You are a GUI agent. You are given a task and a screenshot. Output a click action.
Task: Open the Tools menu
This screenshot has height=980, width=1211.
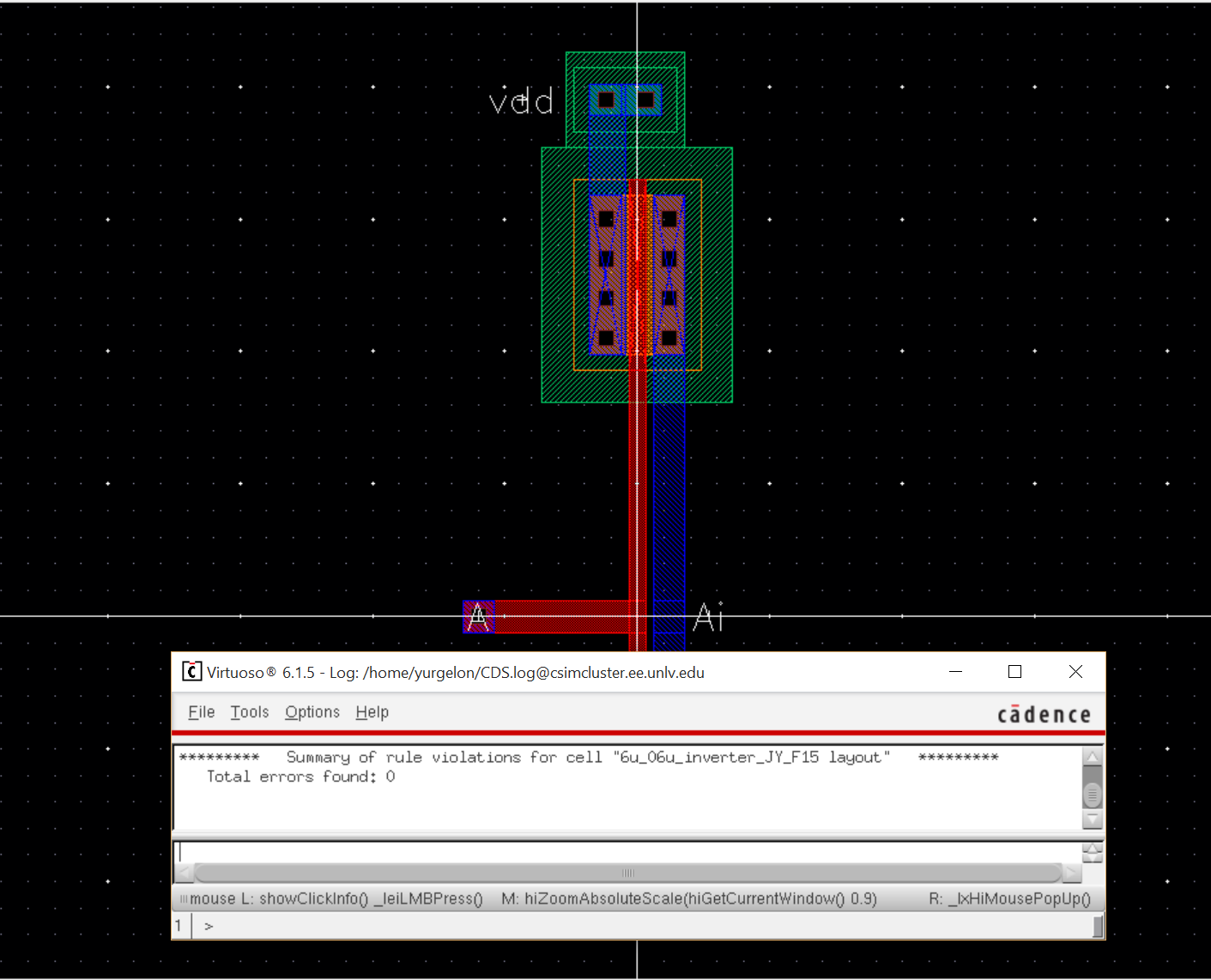click(x=249, y=712)
